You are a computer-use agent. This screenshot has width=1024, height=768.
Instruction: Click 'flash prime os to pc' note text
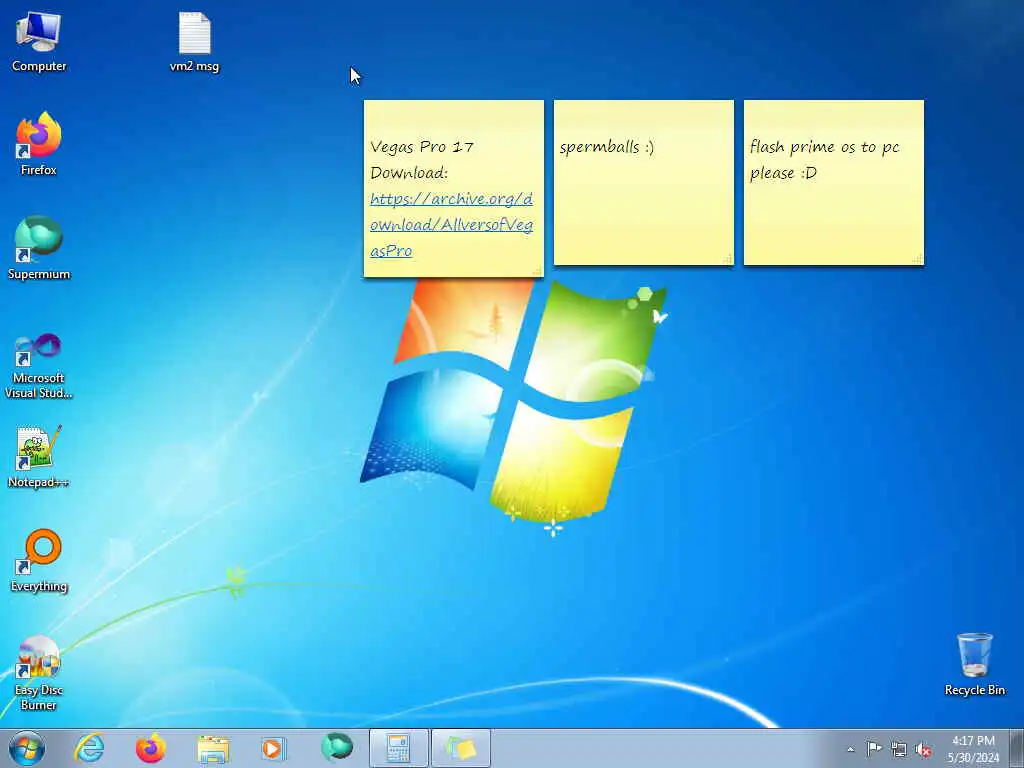(x=824, y=147)
